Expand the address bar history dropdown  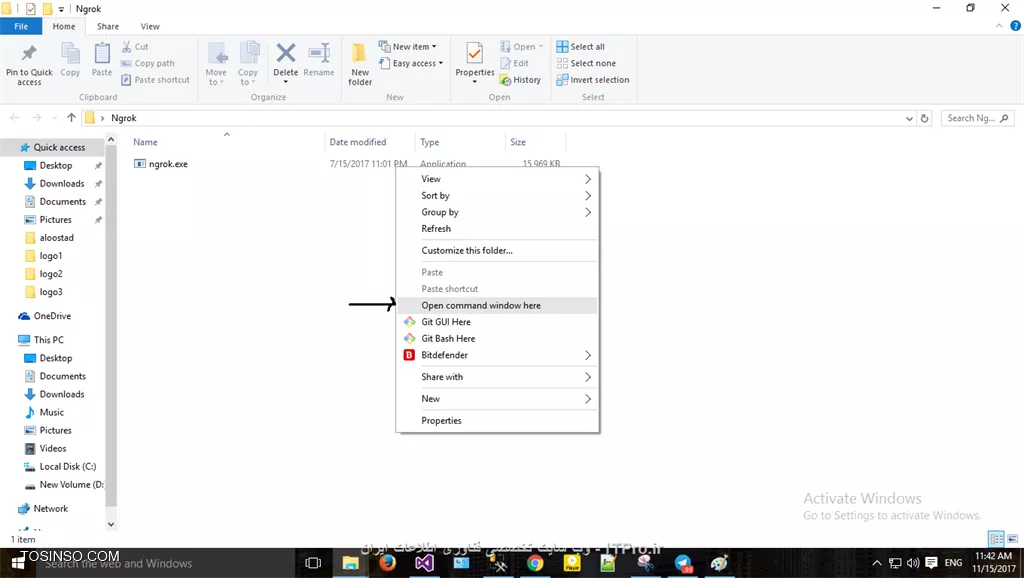pyautogui.click(x=909, y=118)
